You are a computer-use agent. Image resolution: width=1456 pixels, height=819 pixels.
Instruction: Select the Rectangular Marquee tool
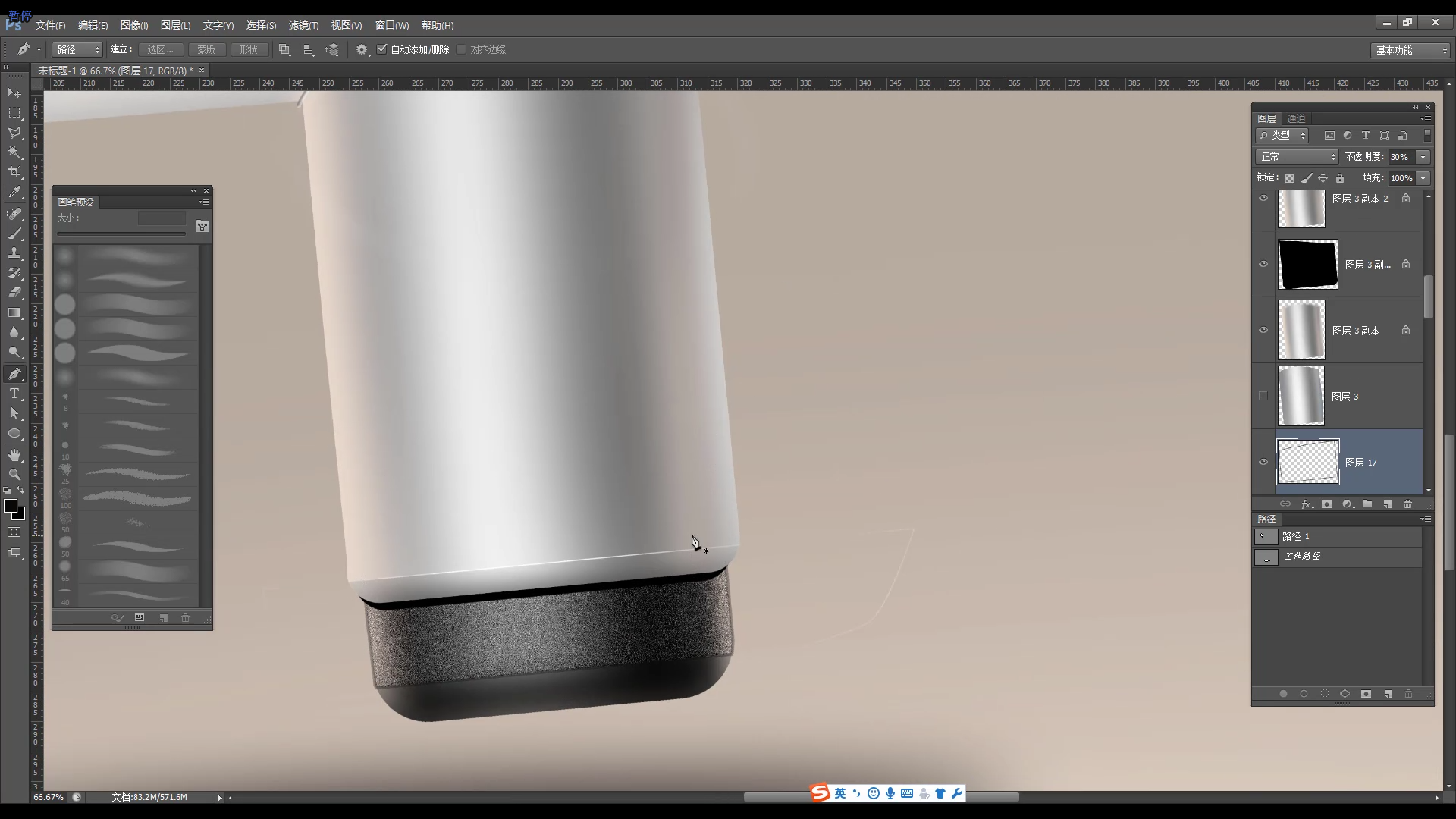(x=14, y=112)
